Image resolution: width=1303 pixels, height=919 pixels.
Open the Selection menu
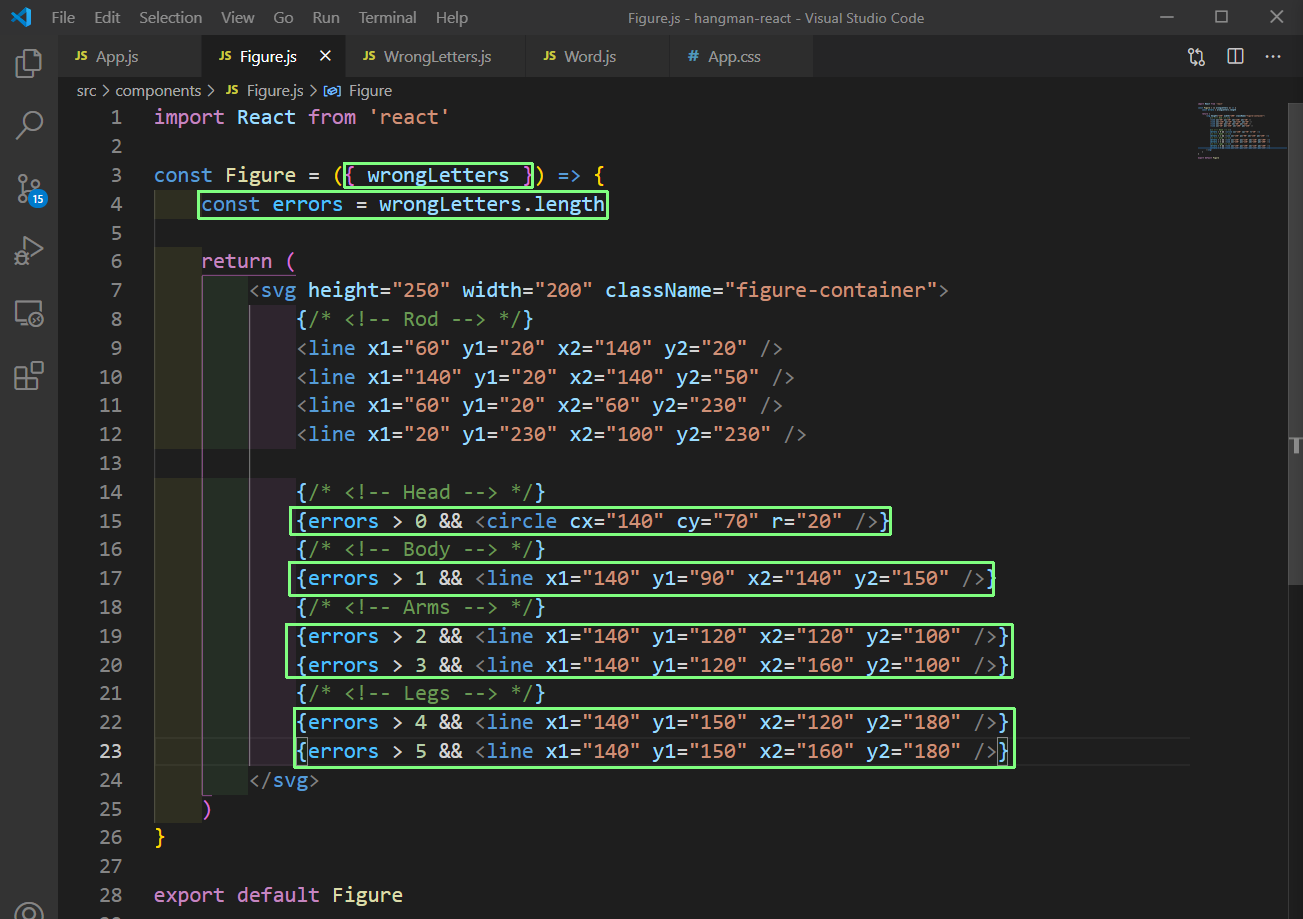(x=171, y=18)
